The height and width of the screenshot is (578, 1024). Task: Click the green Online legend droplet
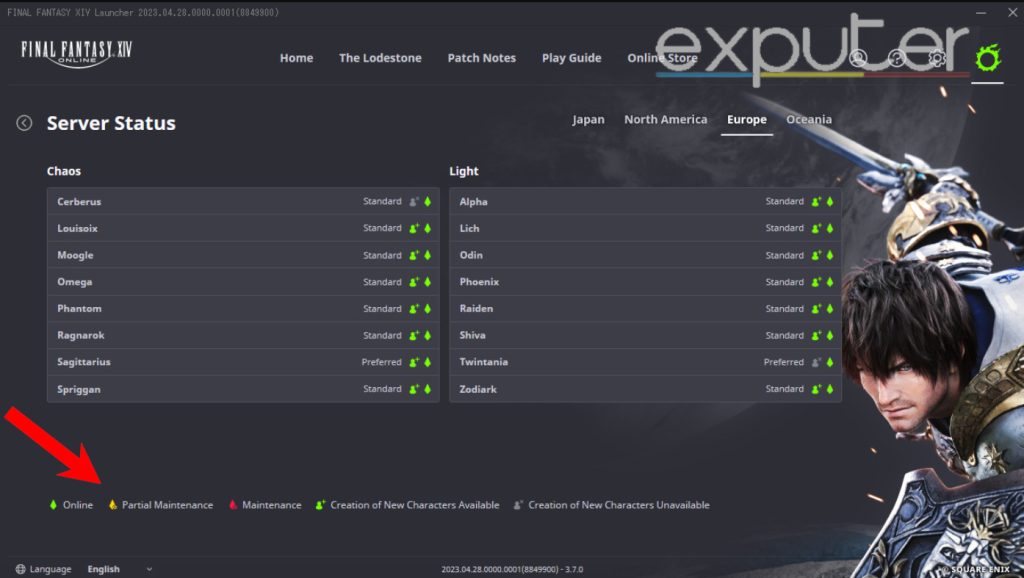tap(53, 505)
